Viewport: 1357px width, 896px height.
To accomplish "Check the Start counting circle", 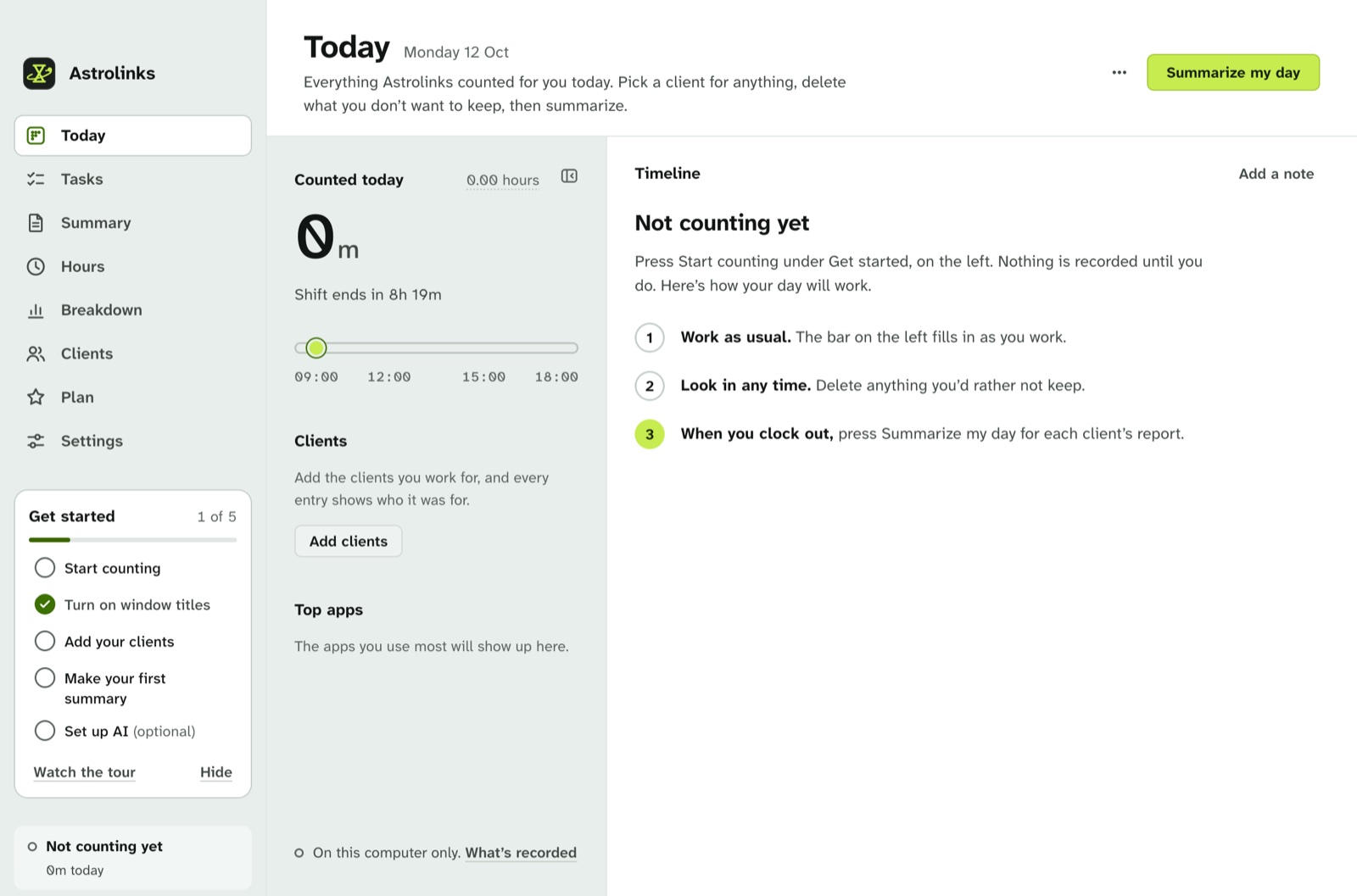I will pyautogui.click(x=45, y=567).
